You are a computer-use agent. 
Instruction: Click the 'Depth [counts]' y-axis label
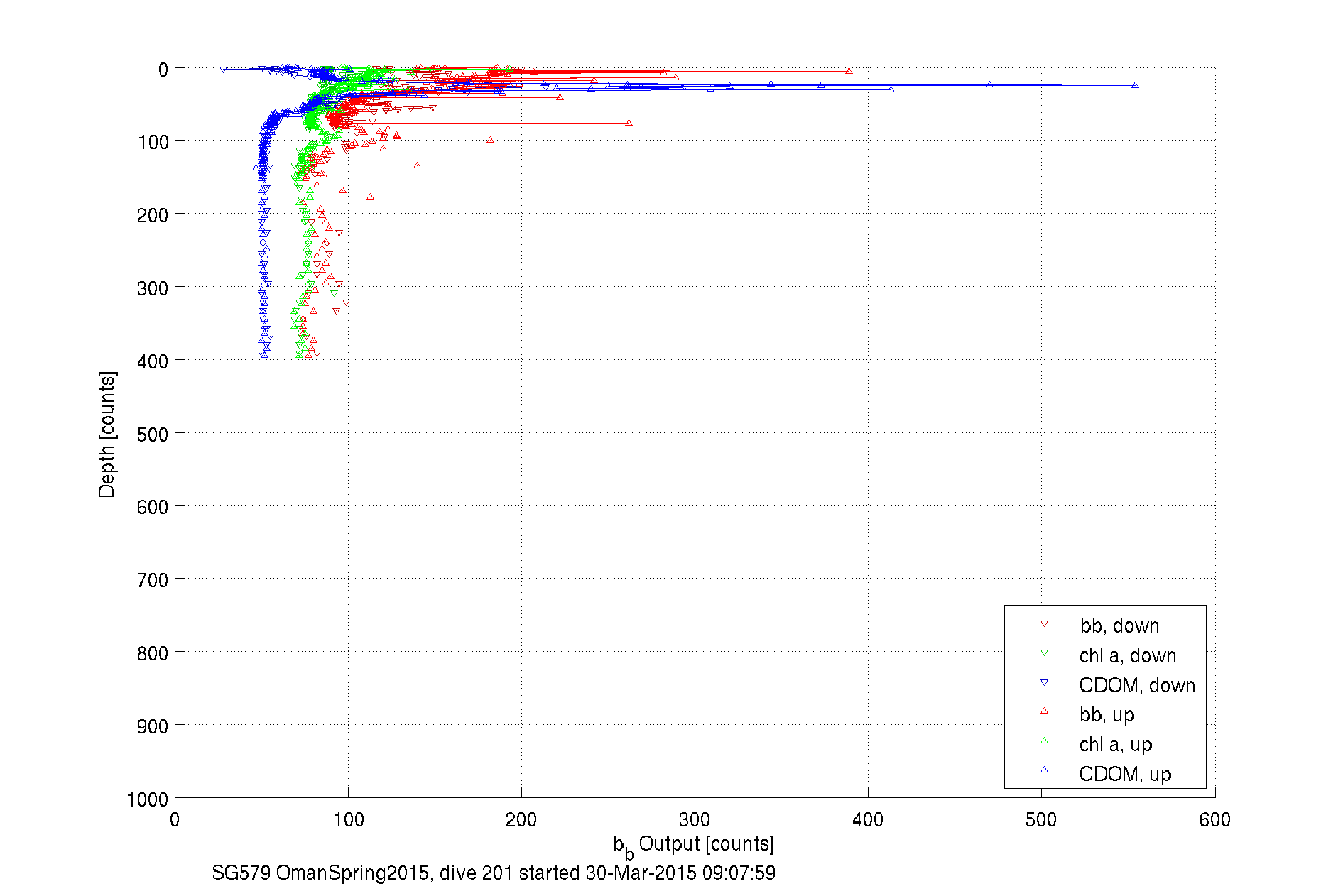[x=107, y=434]
